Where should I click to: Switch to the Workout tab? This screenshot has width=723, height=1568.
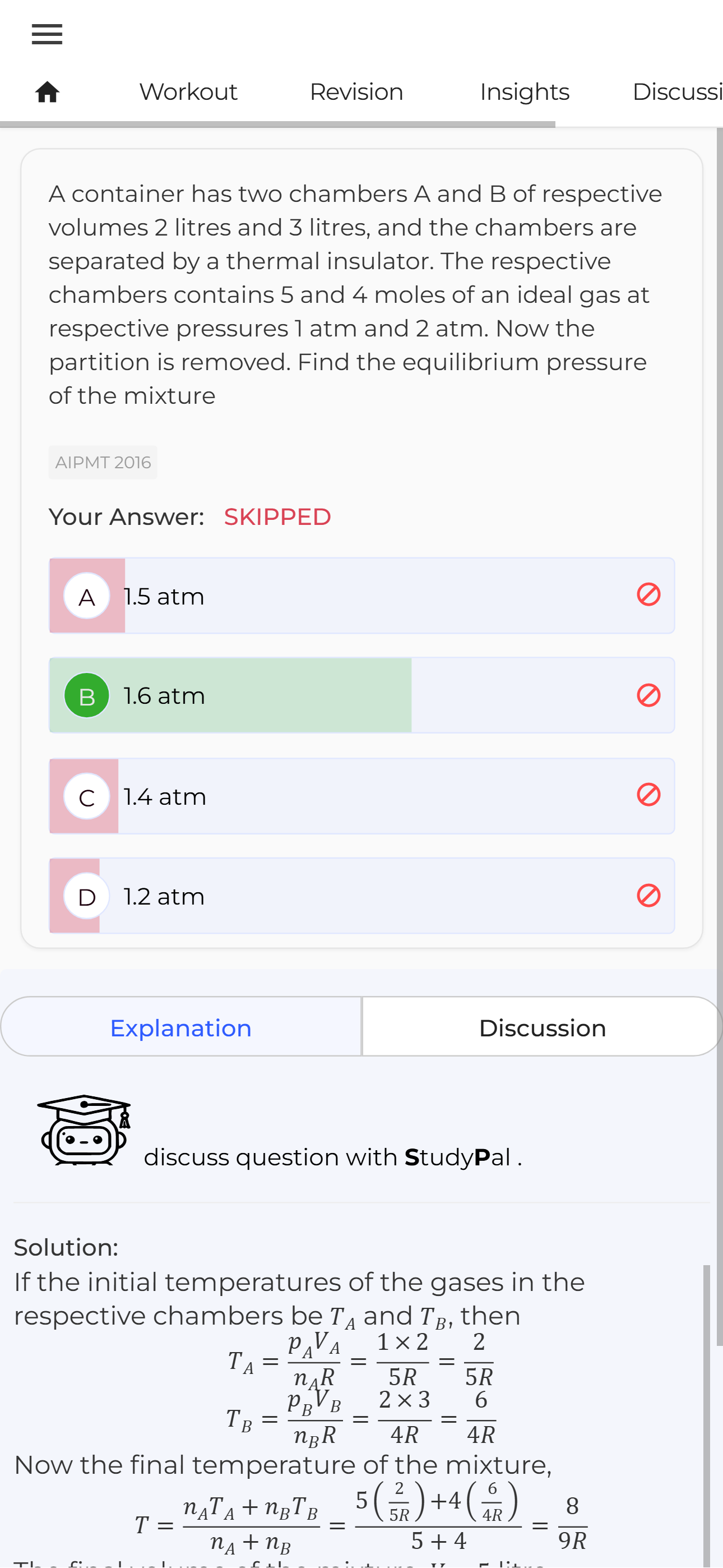click(188, 92)
